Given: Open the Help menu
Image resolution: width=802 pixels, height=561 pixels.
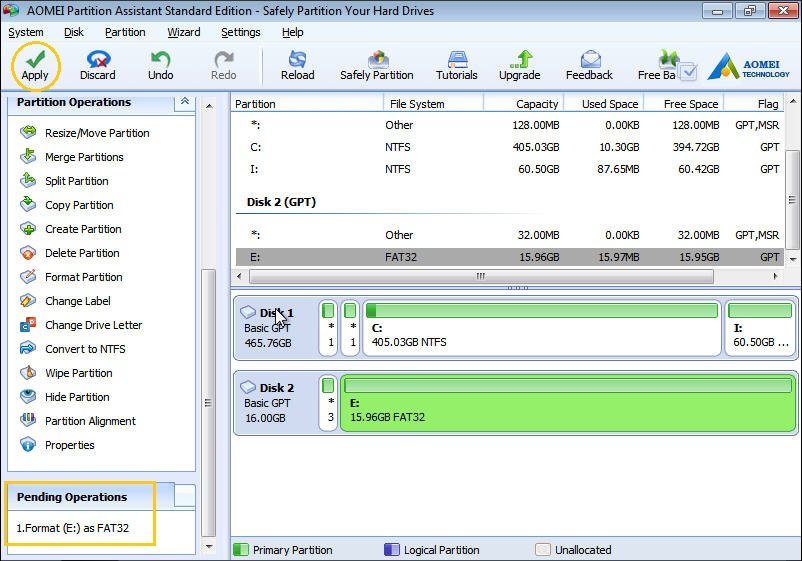Looking at the screenshot, I should (293, 32).
